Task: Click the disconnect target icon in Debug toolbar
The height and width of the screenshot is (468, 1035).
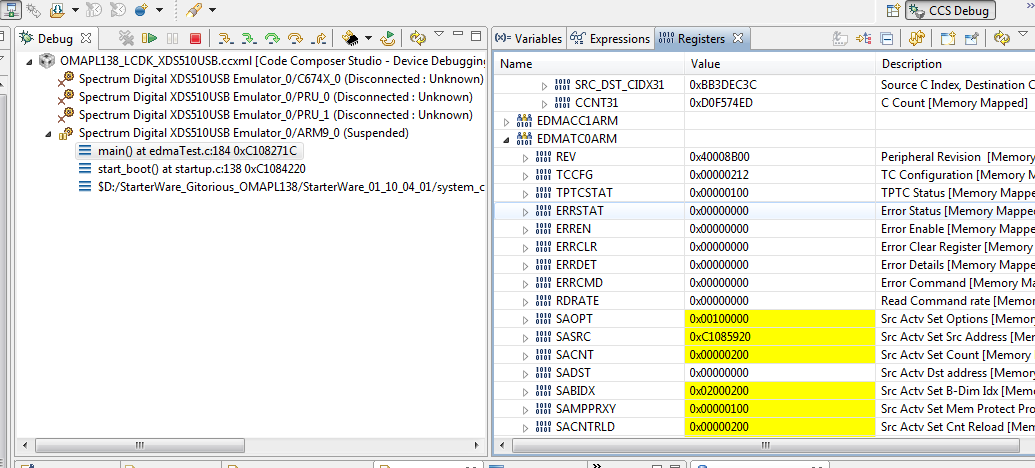Action: click(127, 39)
